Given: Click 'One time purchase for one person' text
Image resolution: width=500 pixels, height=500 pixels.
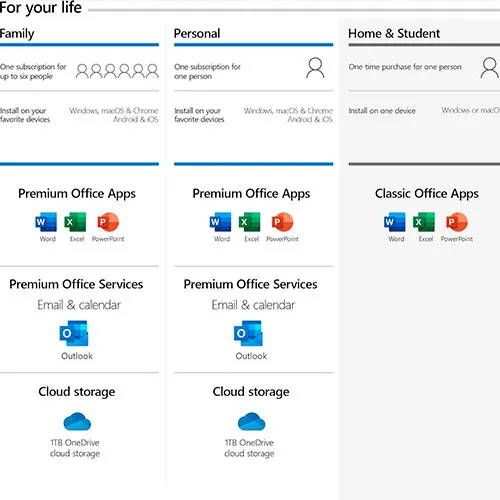Looking at the screenshot, I should (x=405, y=67).
